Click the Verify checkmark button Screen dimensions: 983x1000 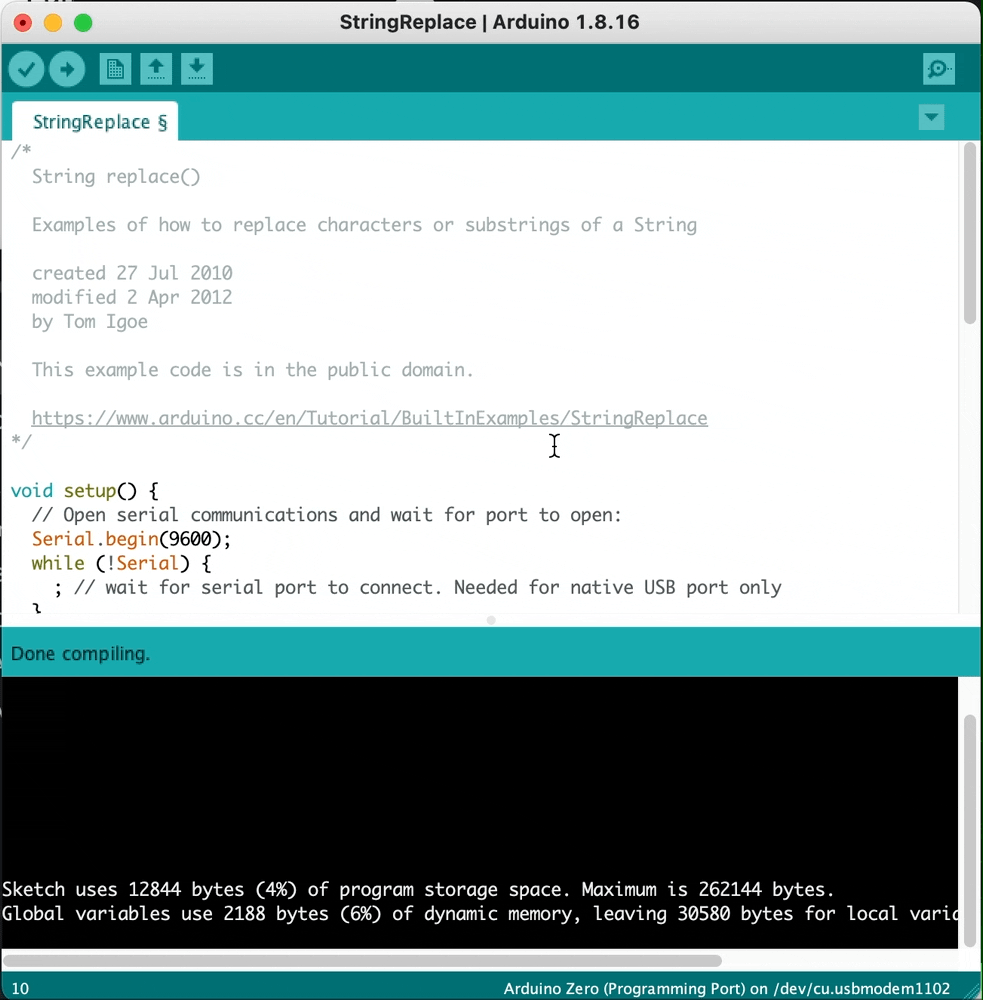26,69
